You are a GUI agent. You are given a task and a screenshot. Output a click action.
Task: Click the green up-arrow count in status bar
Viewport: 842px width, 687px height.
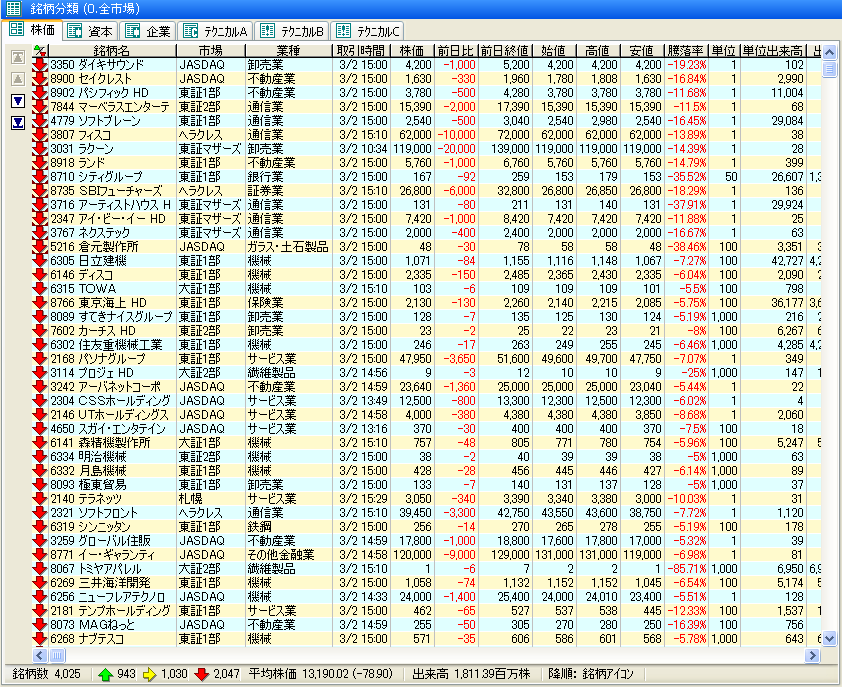tap(118, 673)
